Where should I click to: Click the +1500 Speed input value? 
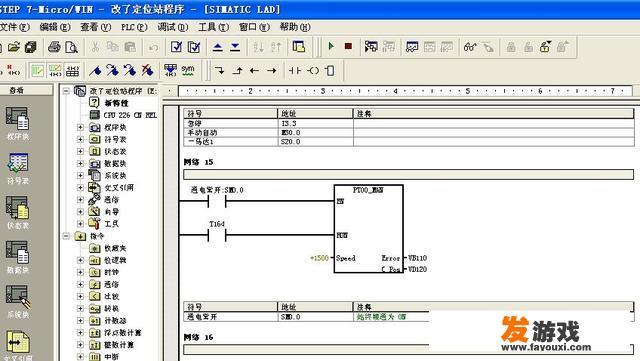319,258
